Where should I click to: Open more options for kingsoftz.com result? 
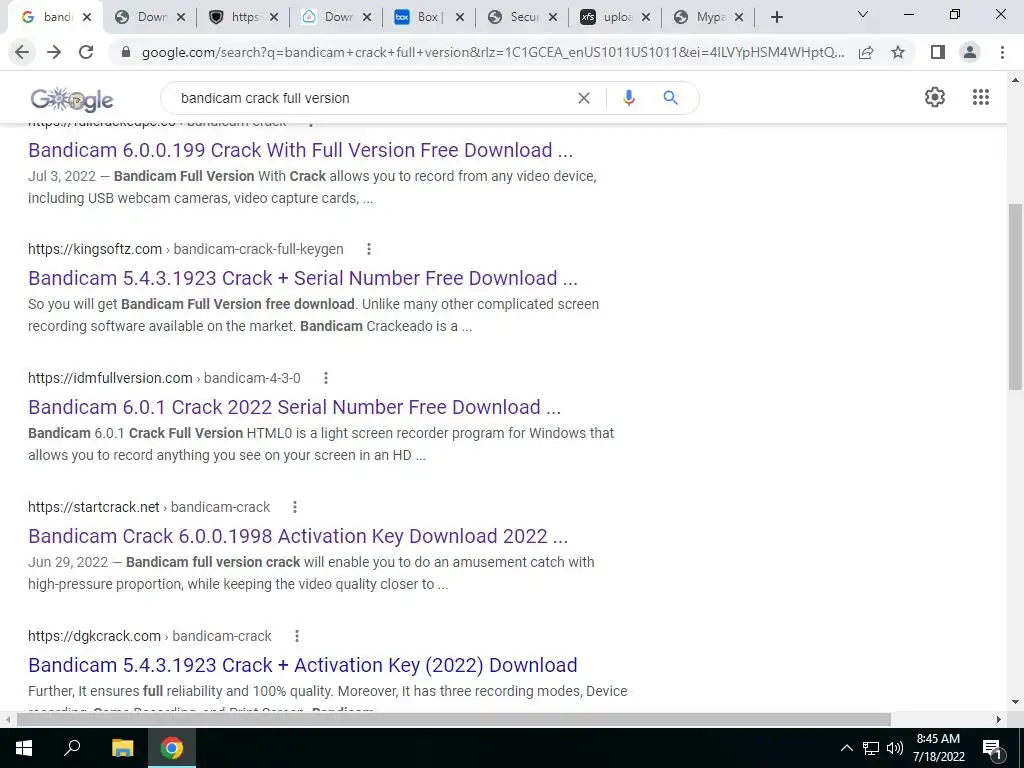coord(368,249)
